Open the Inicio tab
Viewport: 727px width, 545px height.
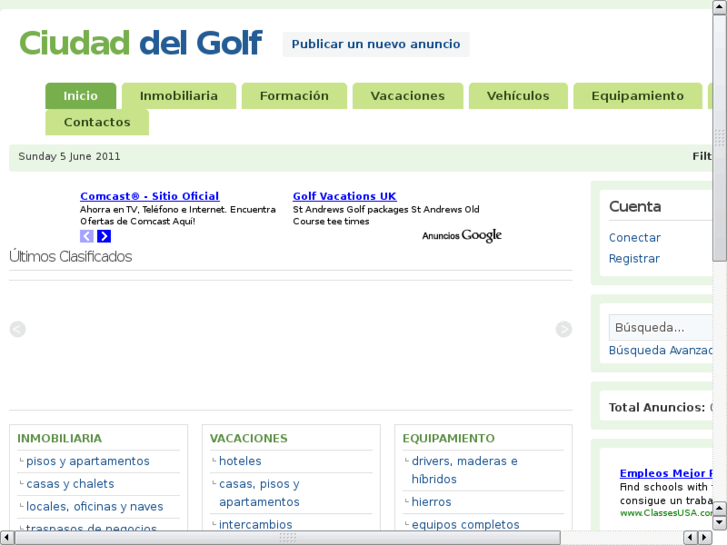81,96
